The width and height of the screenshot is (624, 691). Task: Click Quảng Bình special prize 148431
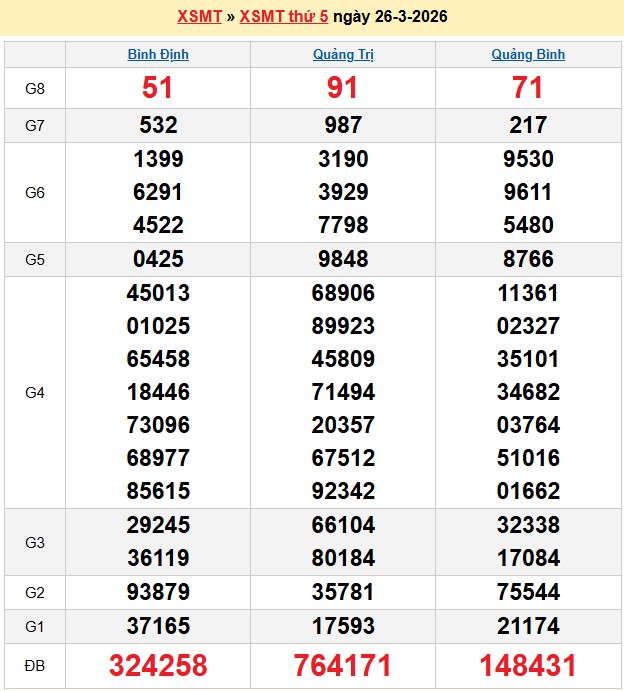pos(528,666)
